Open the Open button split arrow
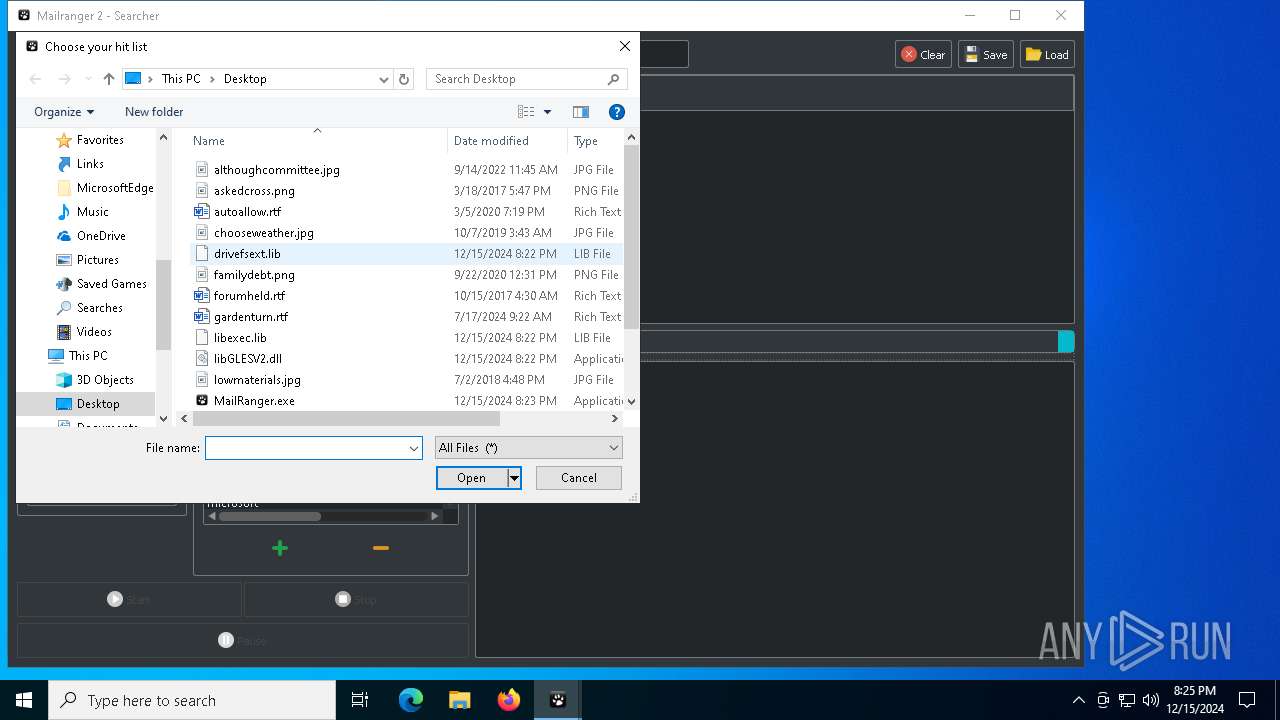1280x720 pixels. [x=514, y=478]
